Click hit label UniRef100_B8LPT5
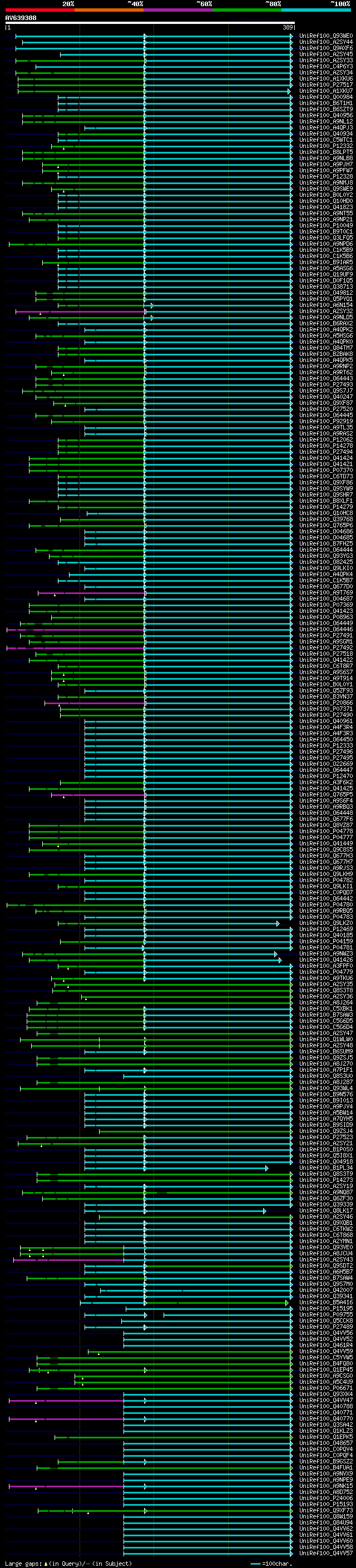 click(326, 152)
